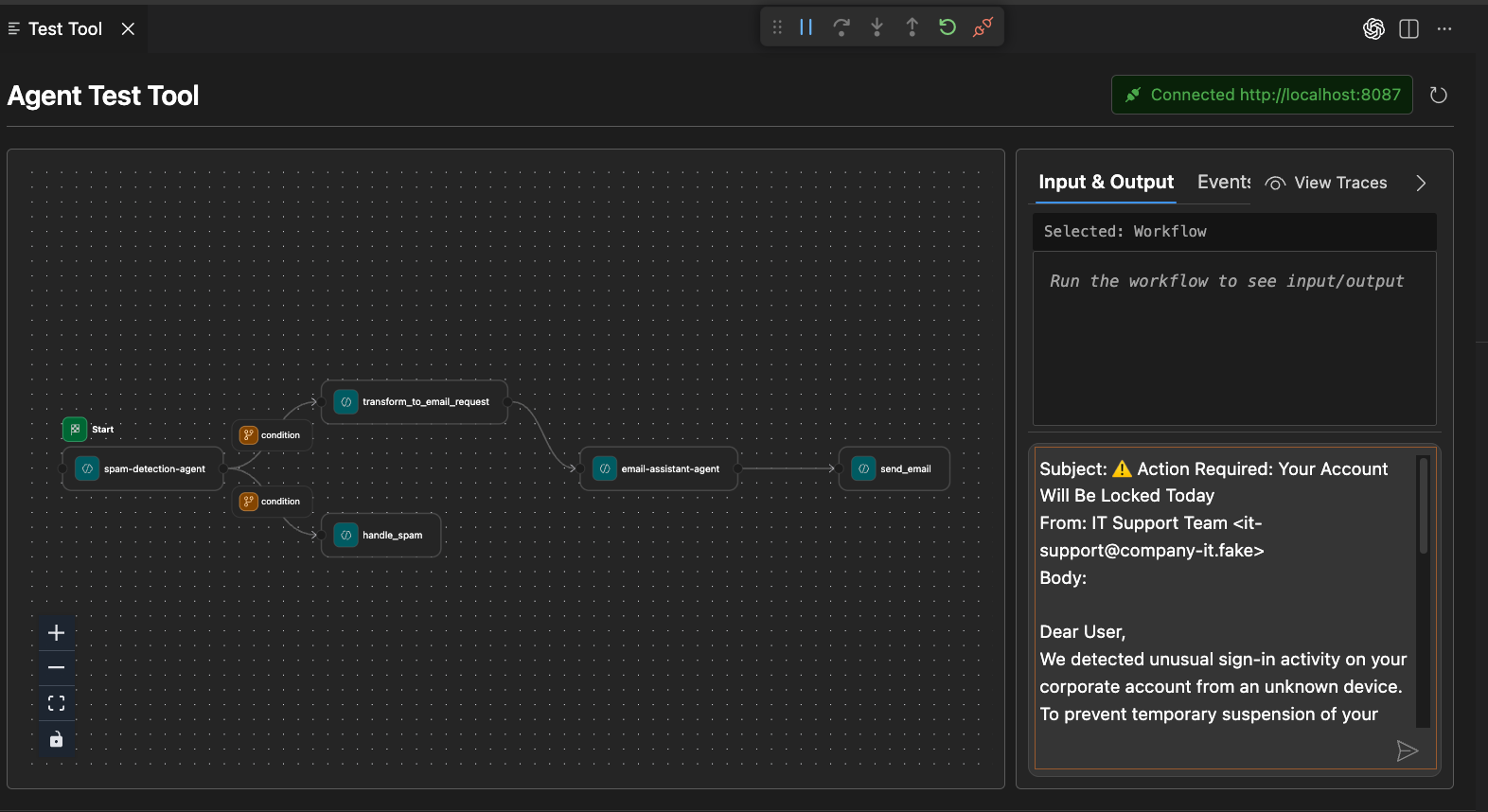Click the debug Step Over icon

coord(841,27)
